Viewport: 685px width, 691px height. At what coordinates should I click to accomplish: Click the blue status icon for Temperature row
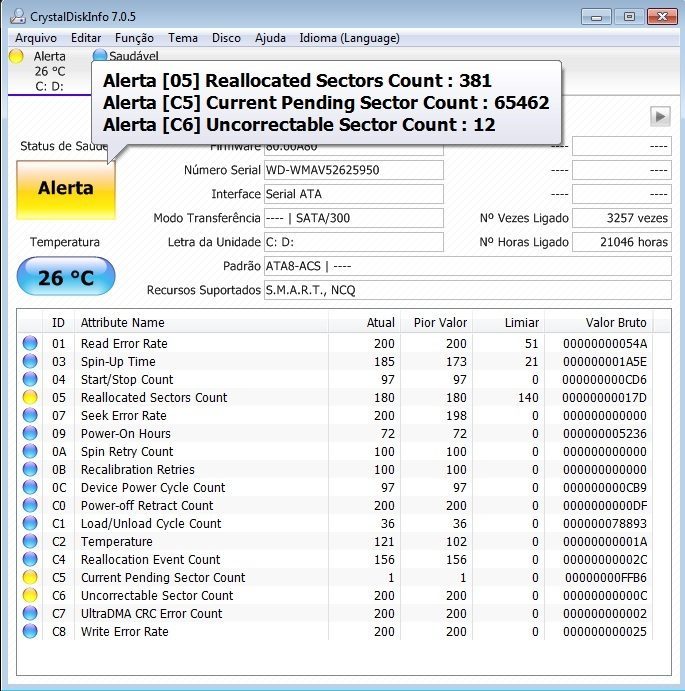tap(30, 542)
